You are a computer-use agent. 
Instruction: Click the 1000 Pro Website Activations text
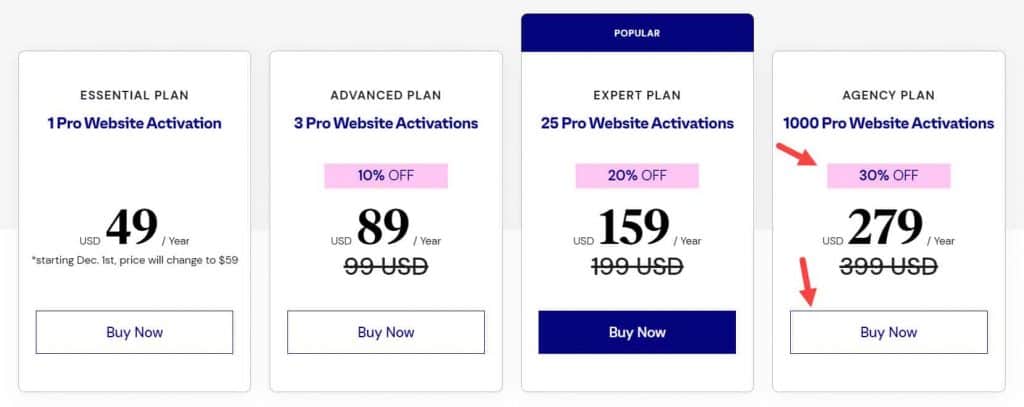888,124
